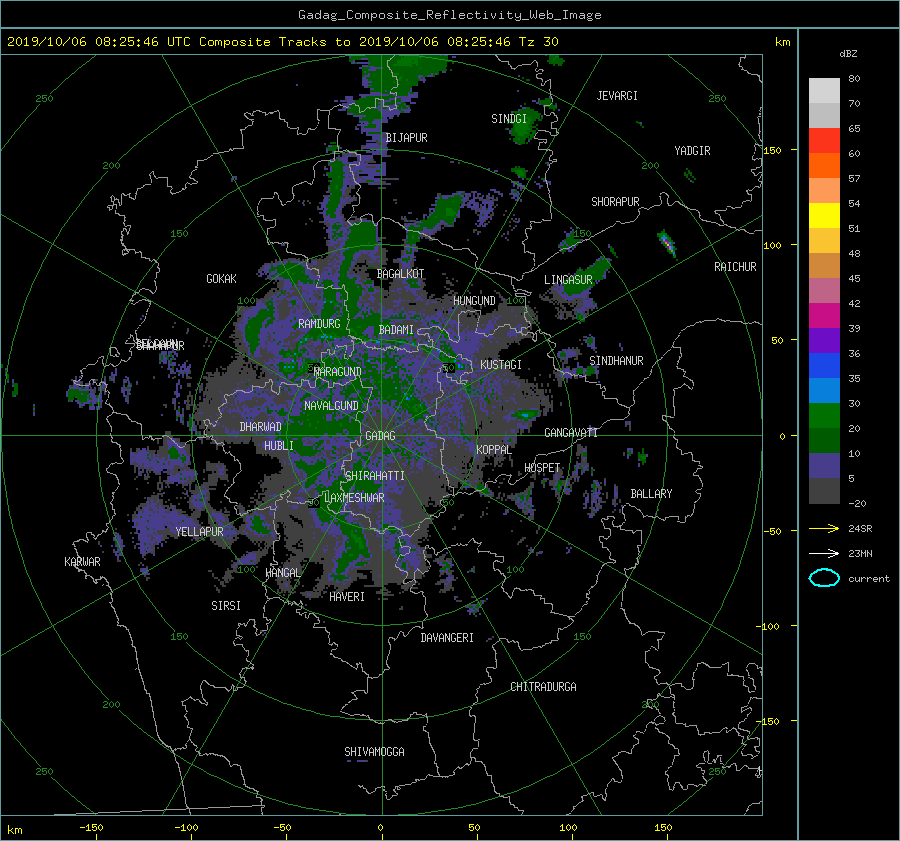Click the BALLARY city label
The image size is (900, 841).
pos(651,494)
